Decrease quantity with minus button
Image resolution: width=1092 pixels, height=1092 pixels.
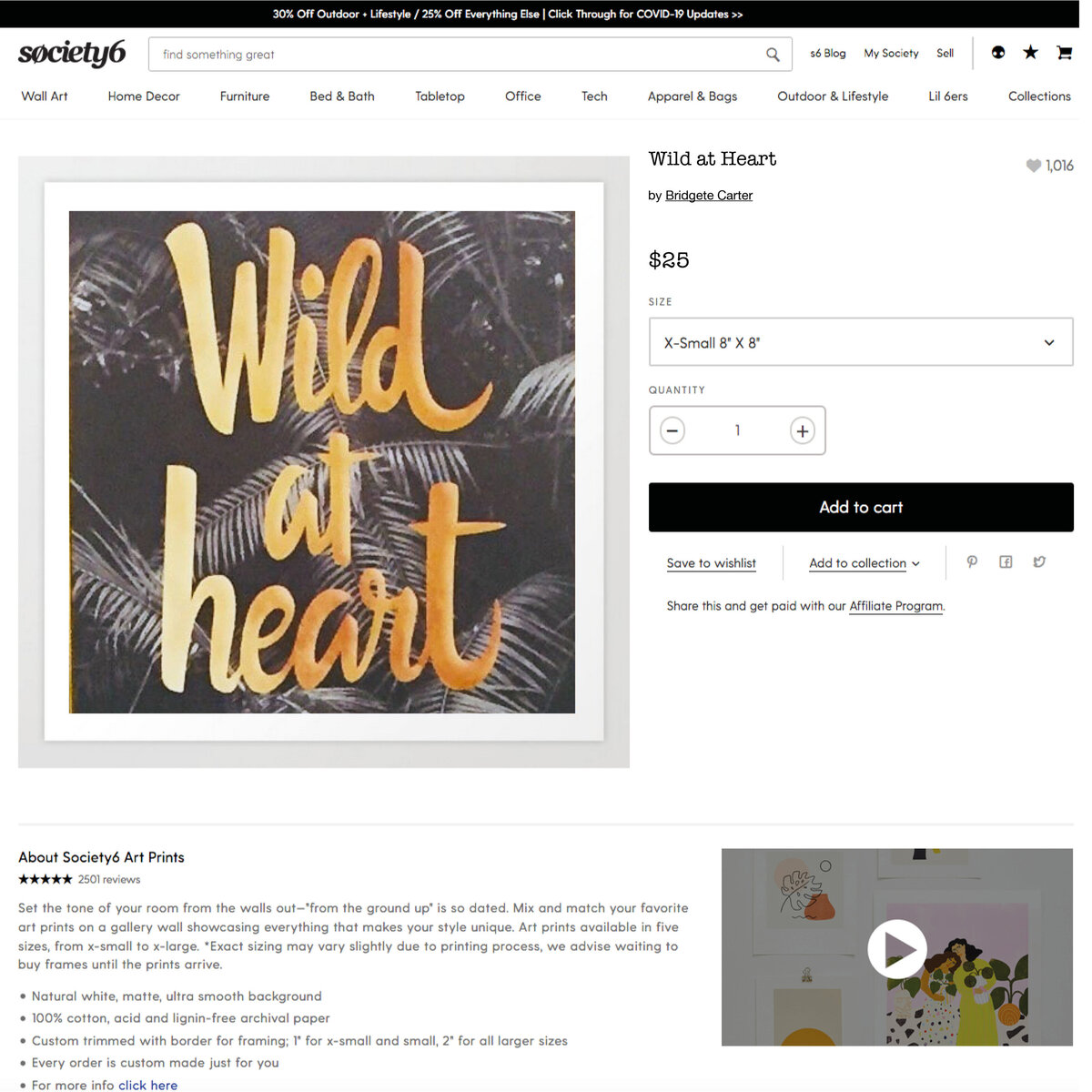click(x=672, y=430)
